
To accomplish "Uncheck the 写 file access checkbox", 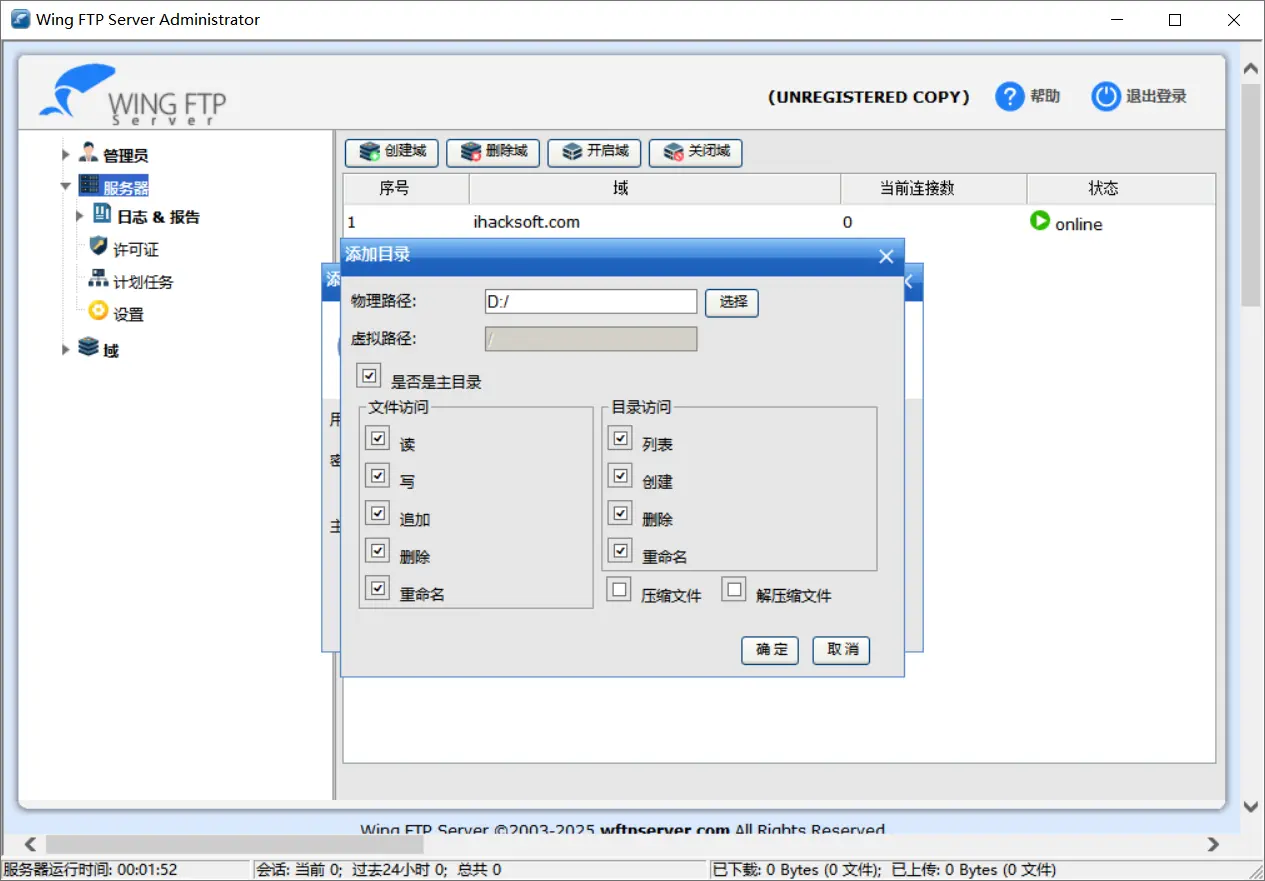I will pyautogui.click(x=377, y=476).
